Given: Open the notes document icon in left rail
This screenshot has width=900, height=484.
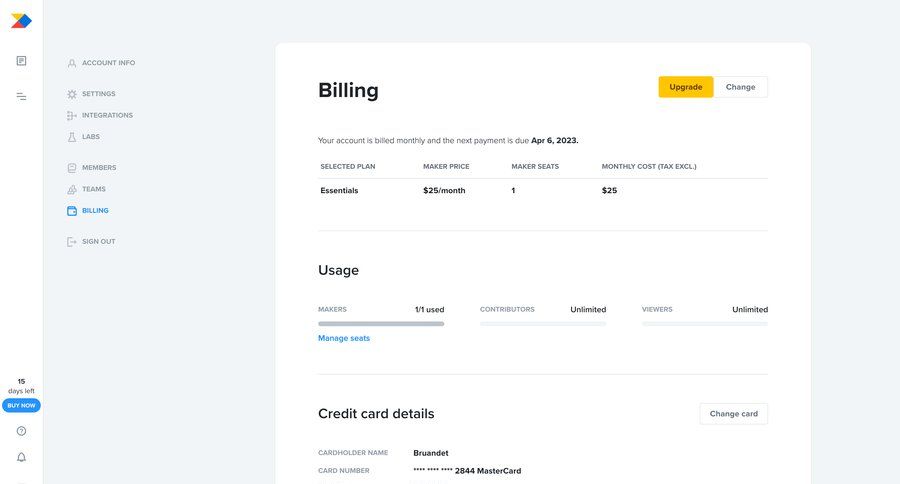Looking at the screenshot, I should click(x=21, y=61).
